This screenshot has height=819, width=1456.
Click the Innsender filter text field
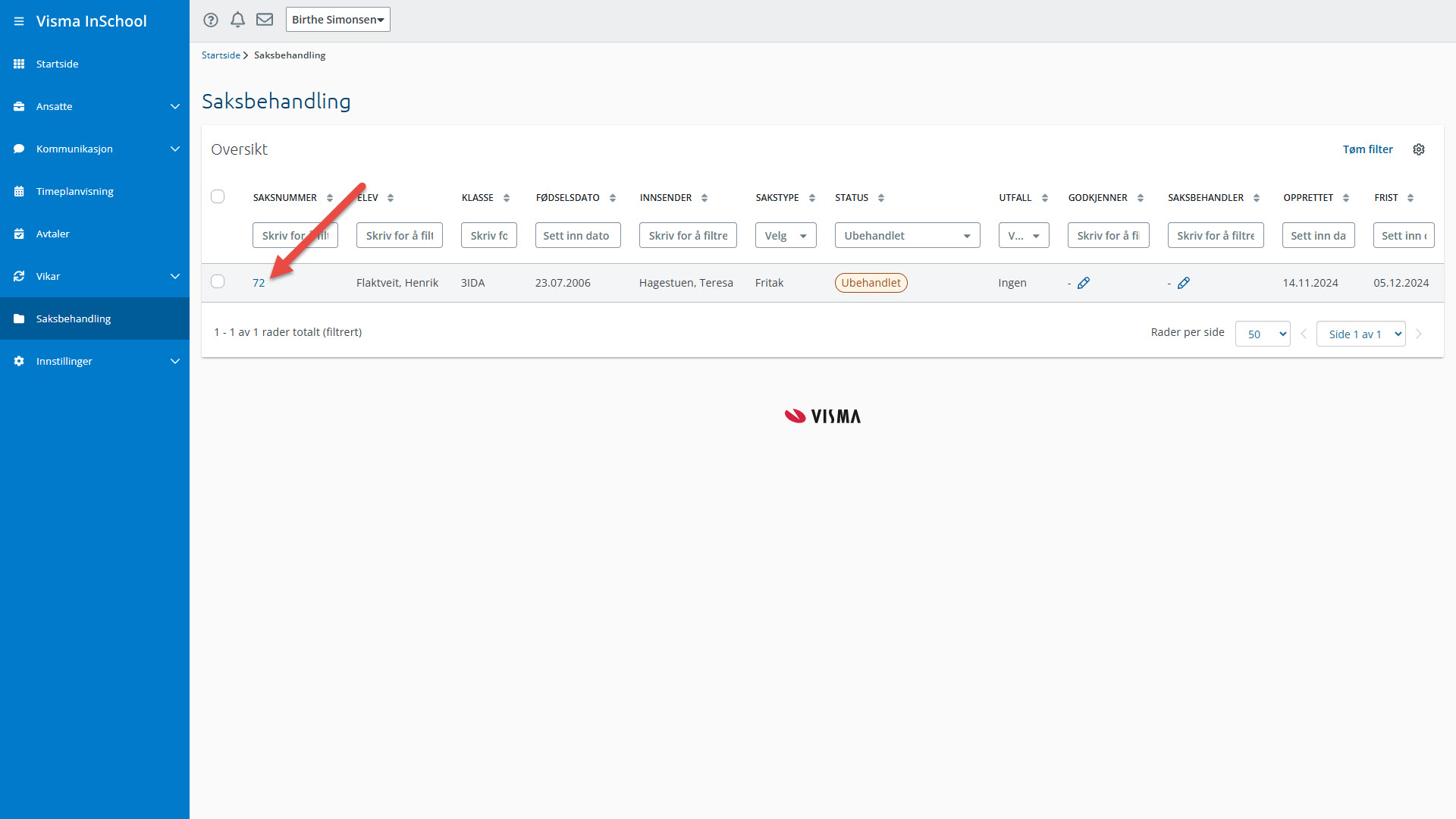click(x=687, y=236)
